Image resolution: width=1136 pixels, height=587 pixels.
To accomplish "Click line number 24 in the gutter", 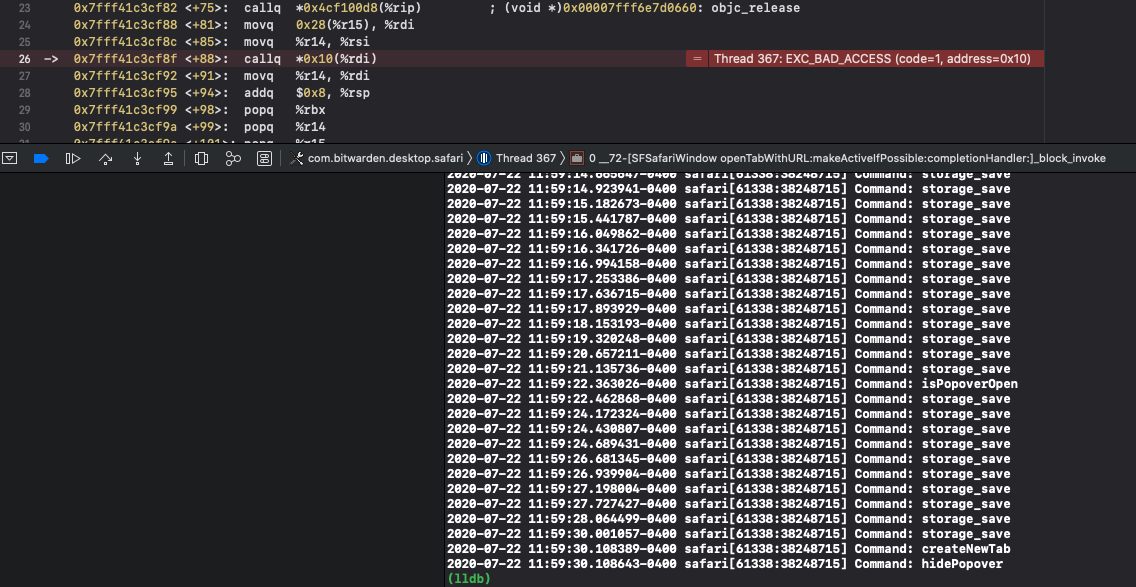I will coord(25,25).
